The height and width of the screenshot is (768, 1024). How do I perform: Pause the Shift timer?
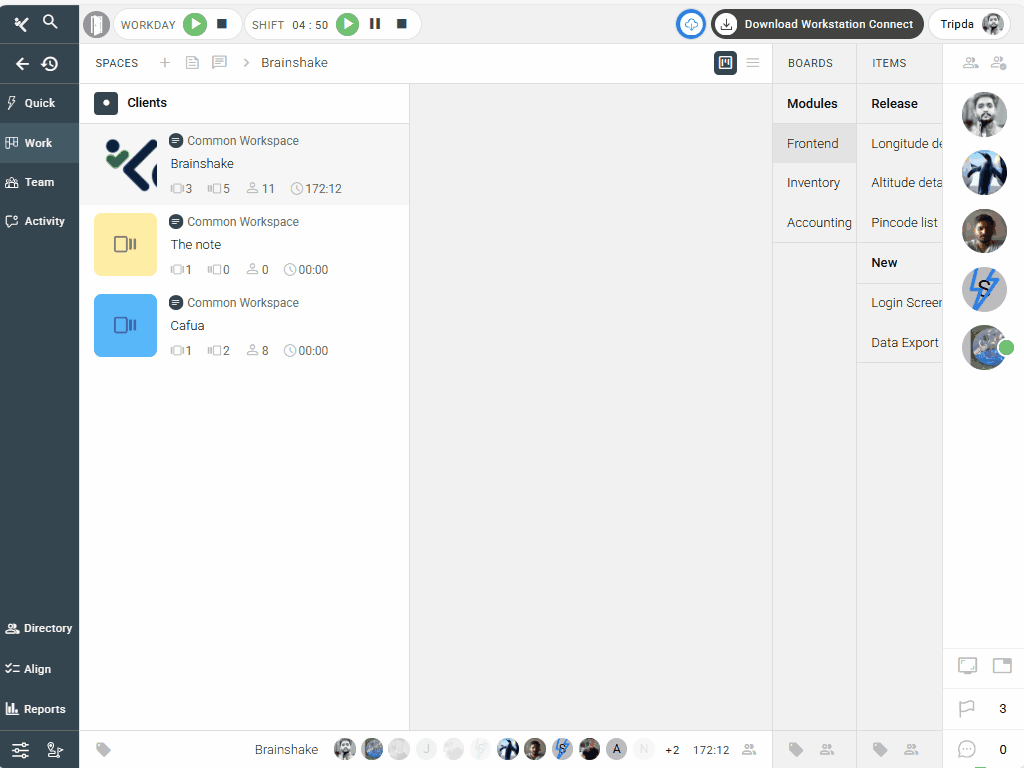[375, 24]
